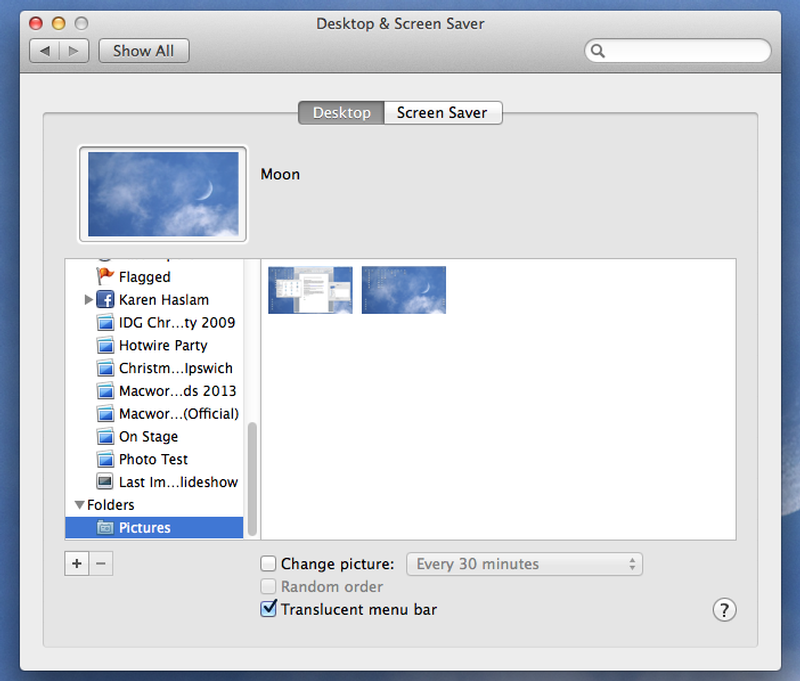Click the Facebook icon beside Karen Haslam
800x681 pixels.
[106, 300]
